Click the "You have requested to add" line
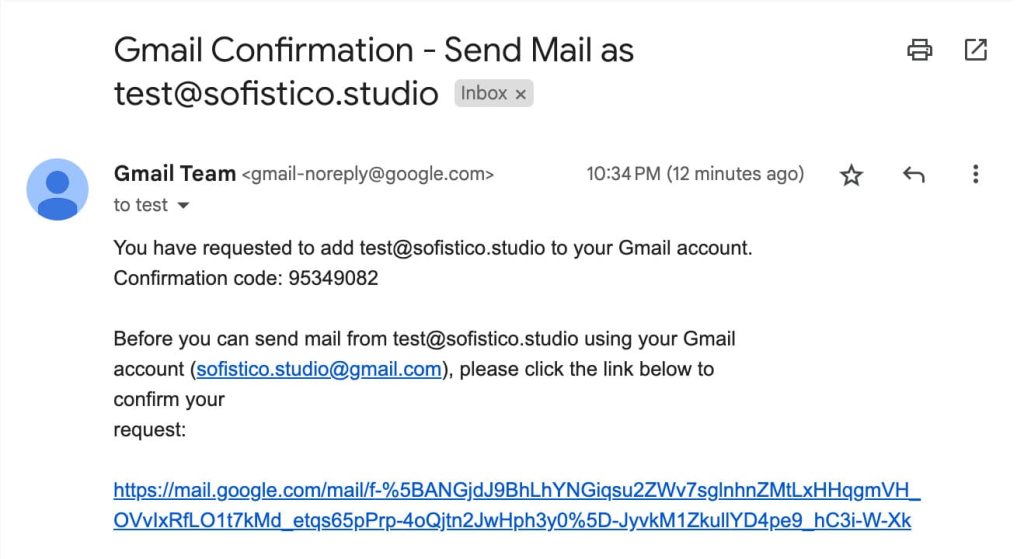The image size is (1024, 559). coord(432,247)
